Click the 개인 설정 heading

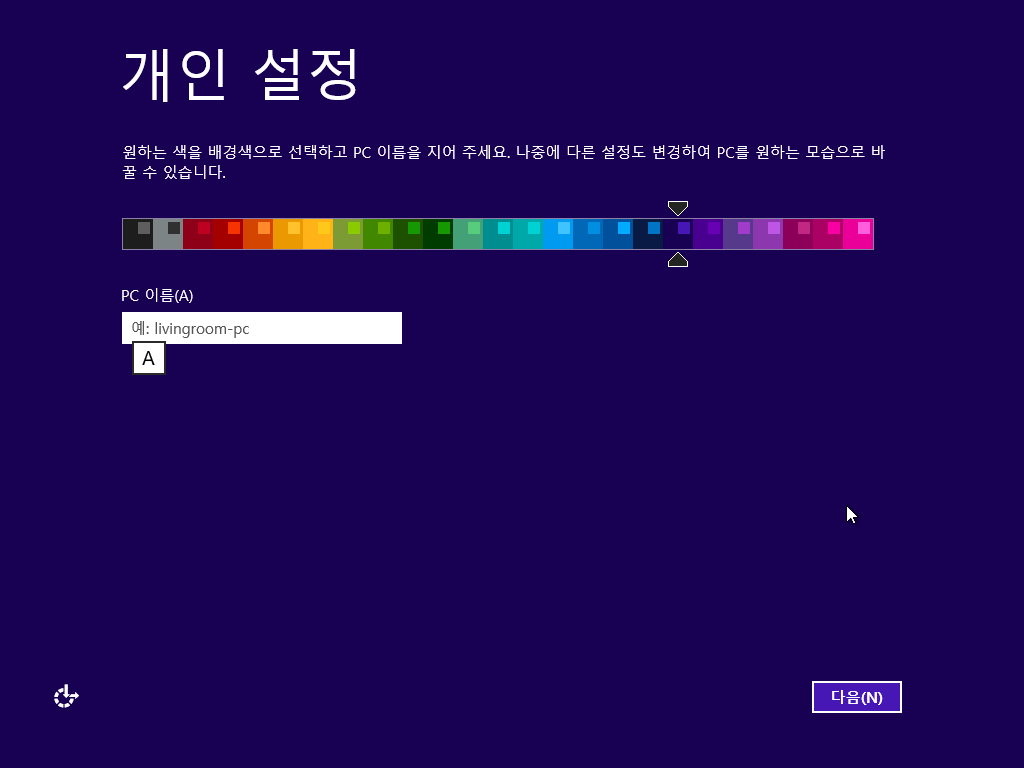click(241, 74)
